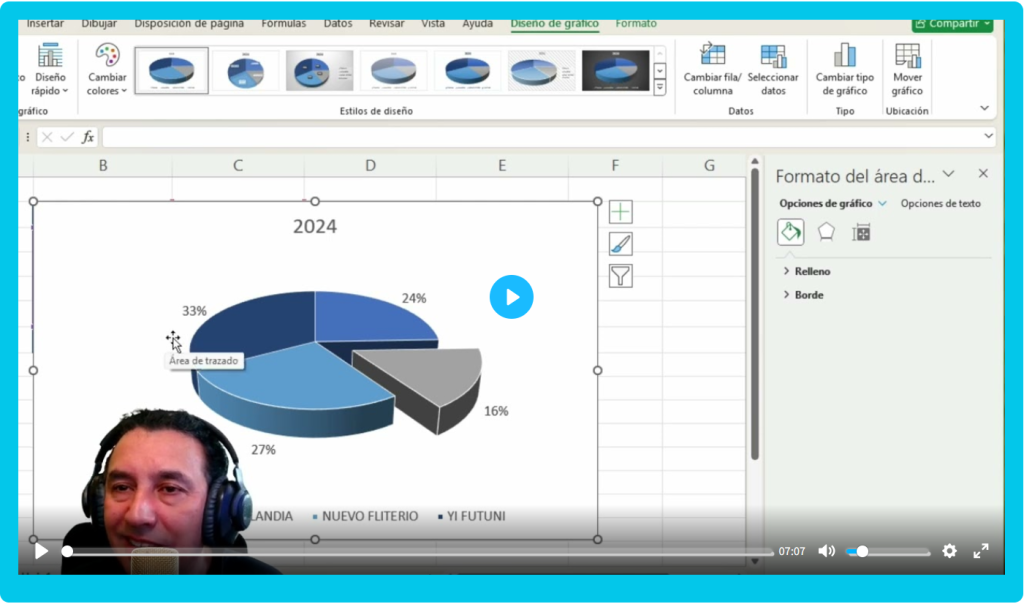Click Cambiar tipo de gráfico icon
Screen dimensions: 1024x604
844,55
